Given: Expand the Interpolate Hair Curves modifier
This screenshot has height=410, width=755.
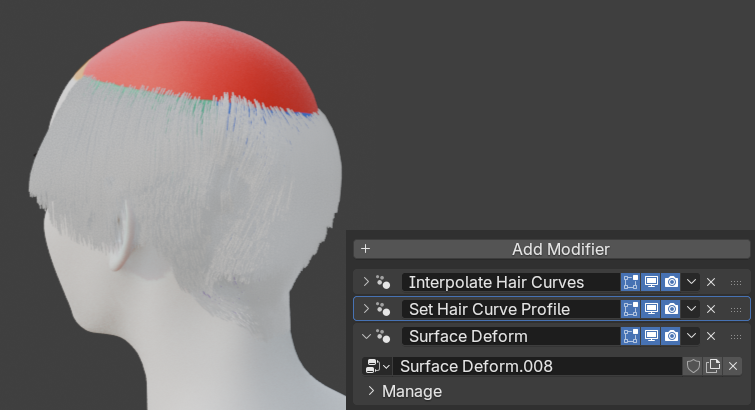Looking at the screenshot, I should pyautogui.click(x=366, y=282).
